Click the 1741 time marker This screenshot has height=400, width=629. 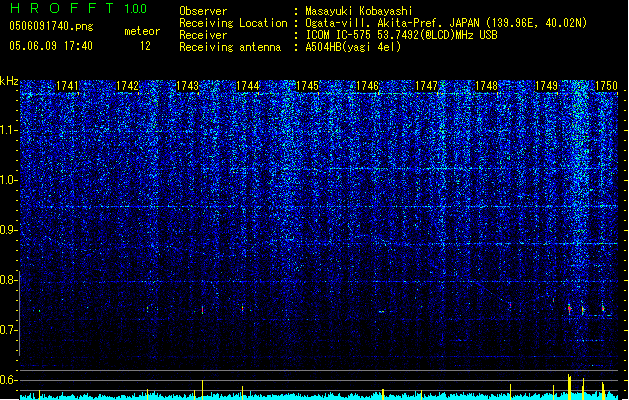click(67, 86)
